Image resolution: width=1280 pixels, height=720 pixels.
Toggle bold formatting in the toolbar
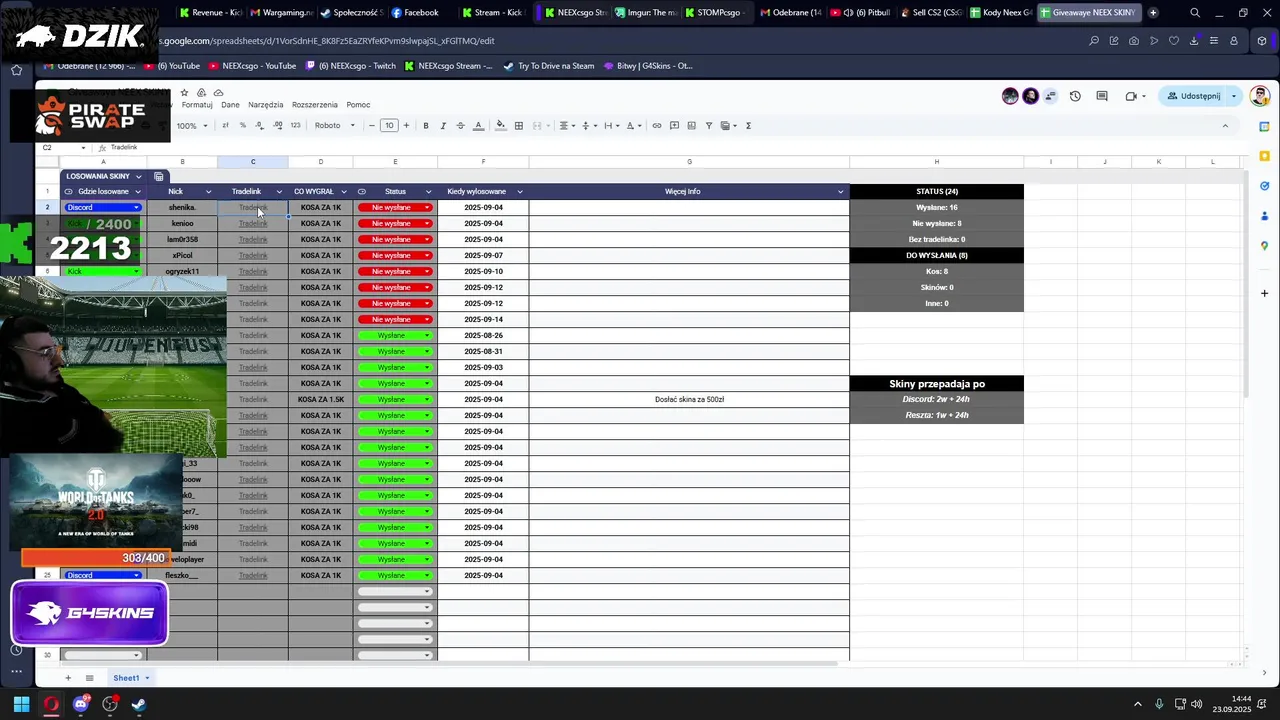(x=426, y=126)
